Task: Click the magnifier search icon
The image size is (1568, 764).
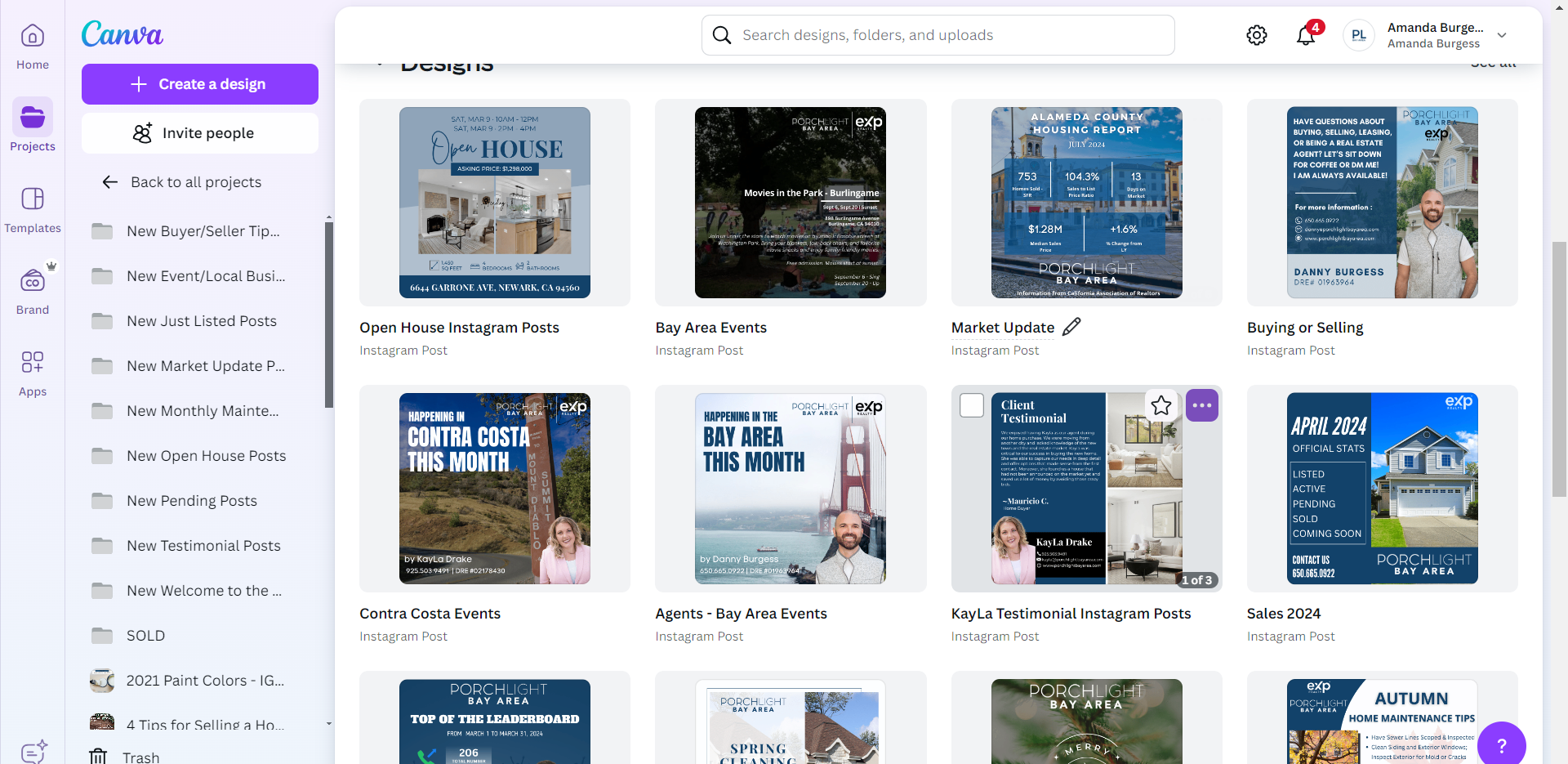Action: click(722, 35)
